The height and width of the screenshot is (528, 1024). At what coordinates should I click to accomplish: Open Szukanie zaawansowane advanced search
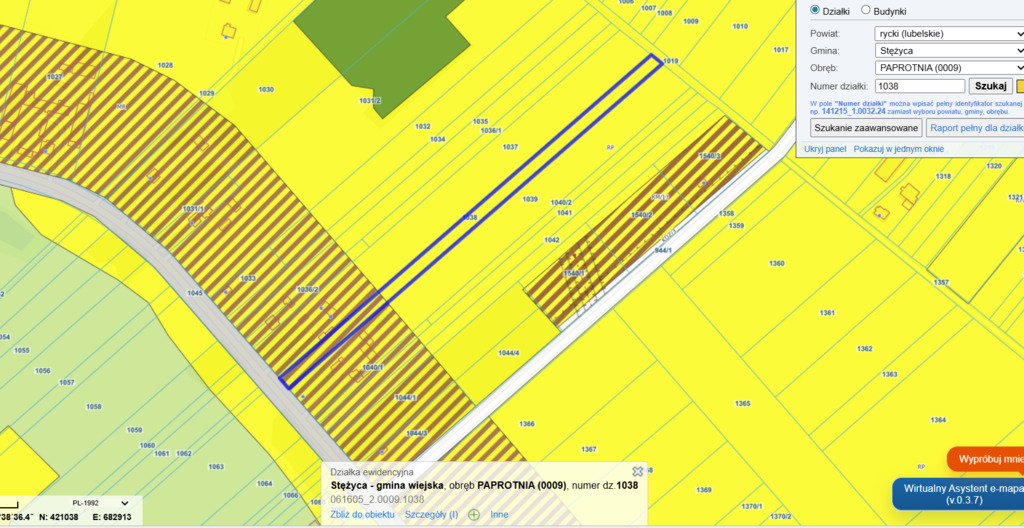(x=866, y=128)
